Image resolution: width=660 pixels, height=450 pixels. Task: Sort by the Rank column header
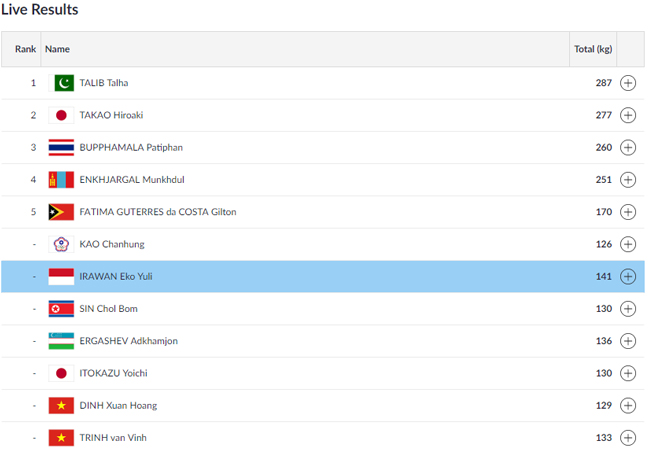pos(25,49)
